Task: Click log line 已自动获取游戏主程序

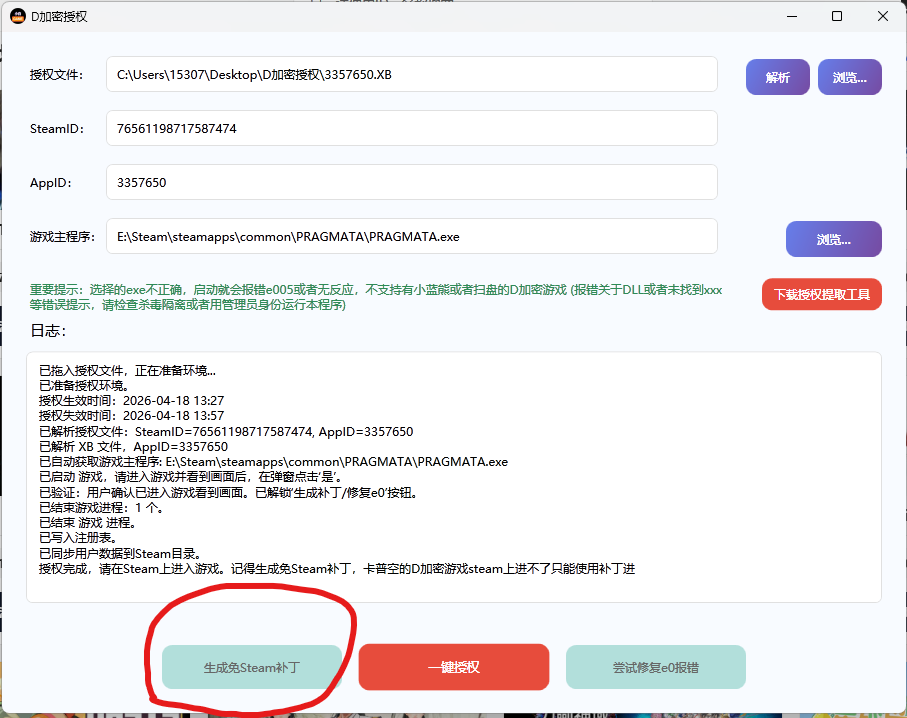Action: pyautogui.click(x=273, y=462)
